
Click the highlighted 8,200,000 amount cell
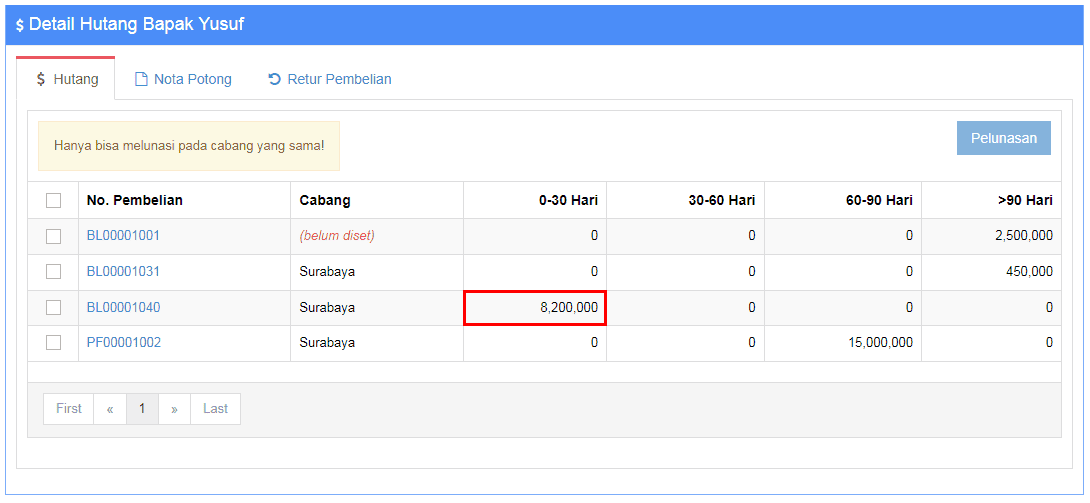pyautogui.click(x=535, y=308)
